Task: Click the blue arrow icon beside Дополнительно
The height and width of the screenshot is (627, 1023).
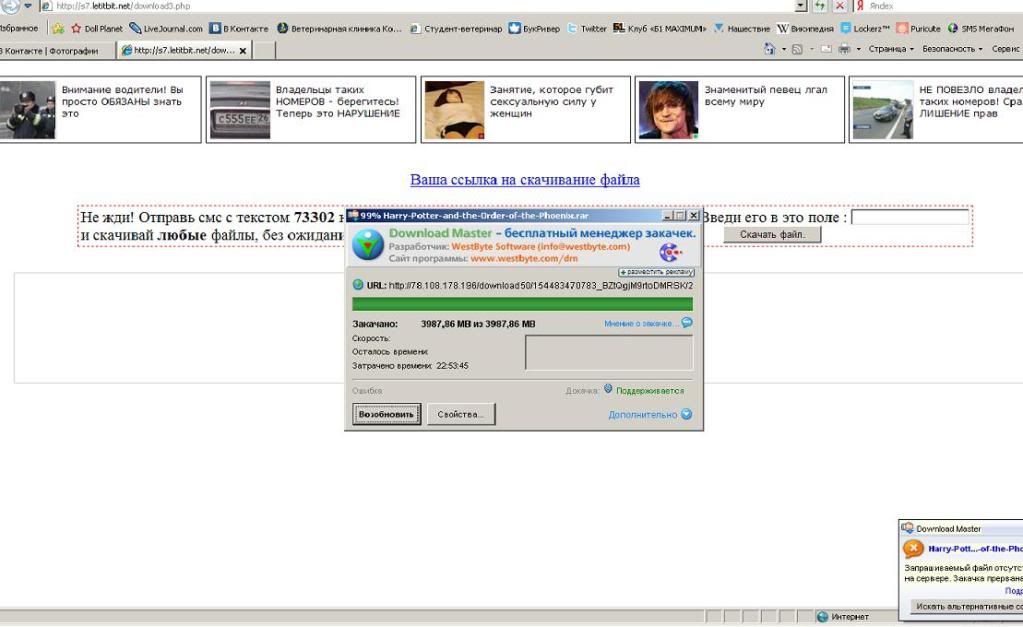Action: (x=686, y=414)
